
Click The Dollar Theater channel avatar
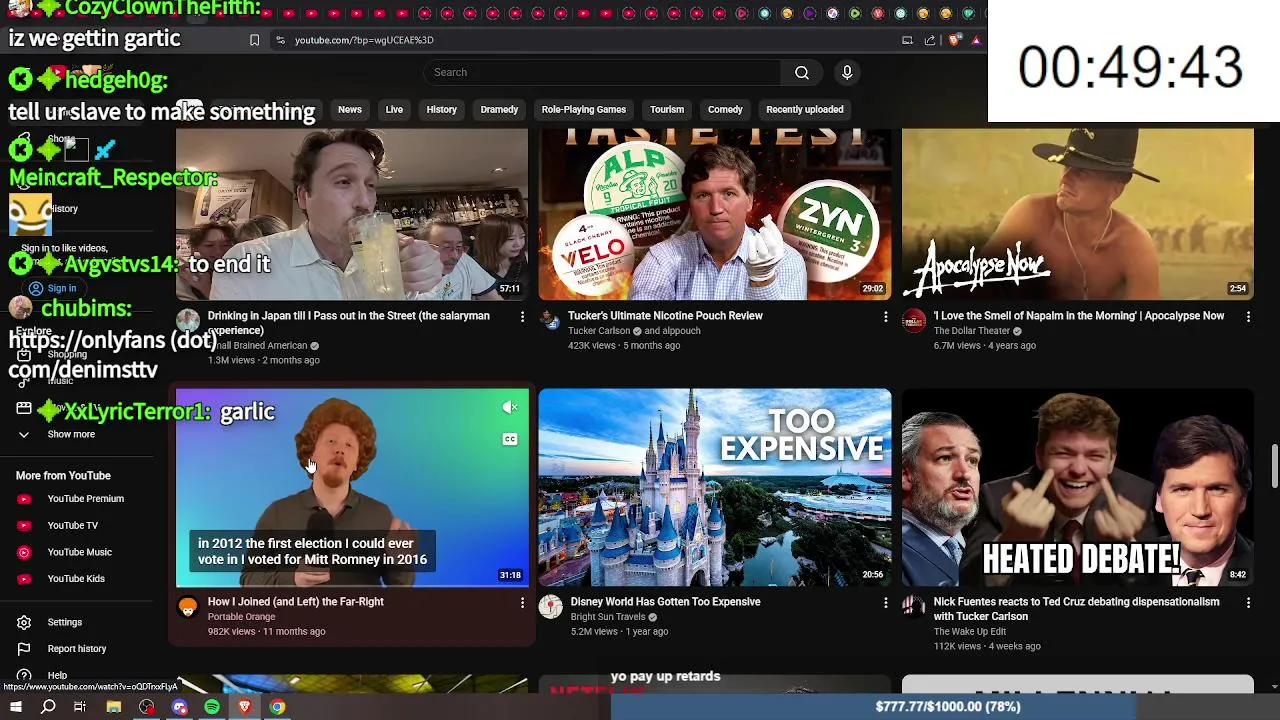tap(914, 321)
